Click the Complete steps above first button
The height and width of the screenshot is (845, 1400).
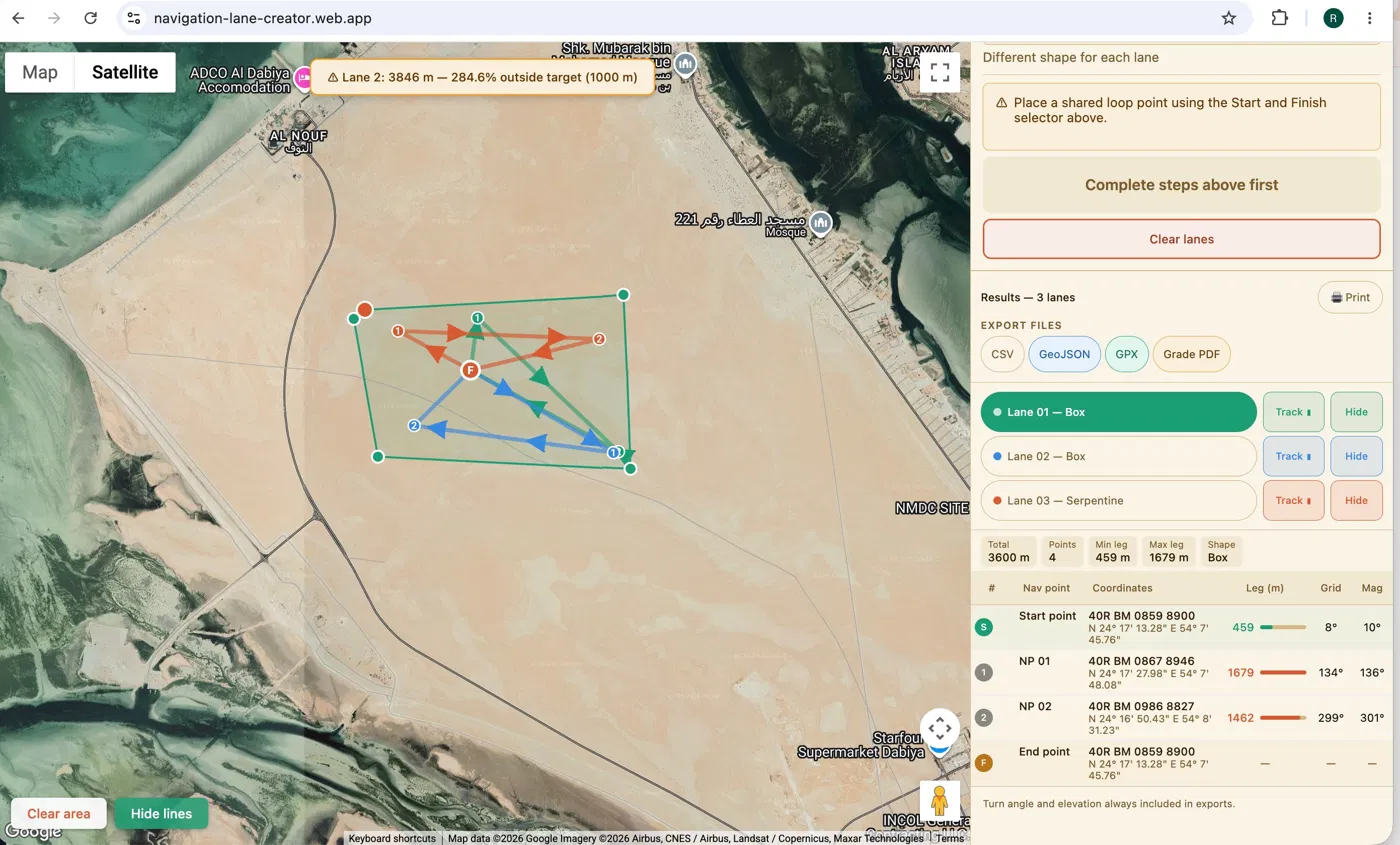pyautogui.click(x=1181, y=185)
